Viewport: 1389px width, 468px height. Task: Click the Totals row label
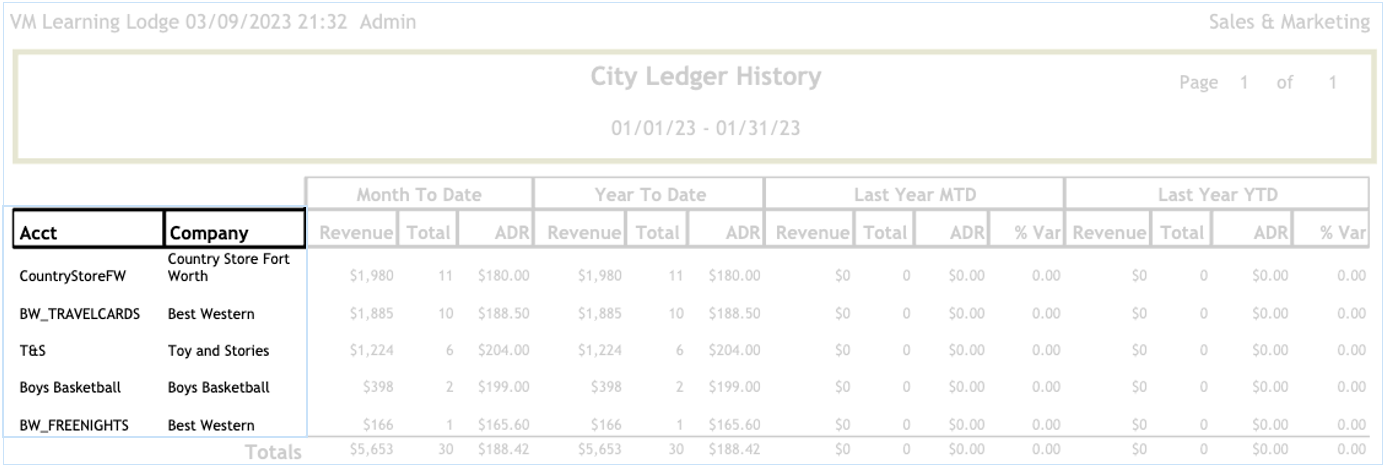[274, 453]
